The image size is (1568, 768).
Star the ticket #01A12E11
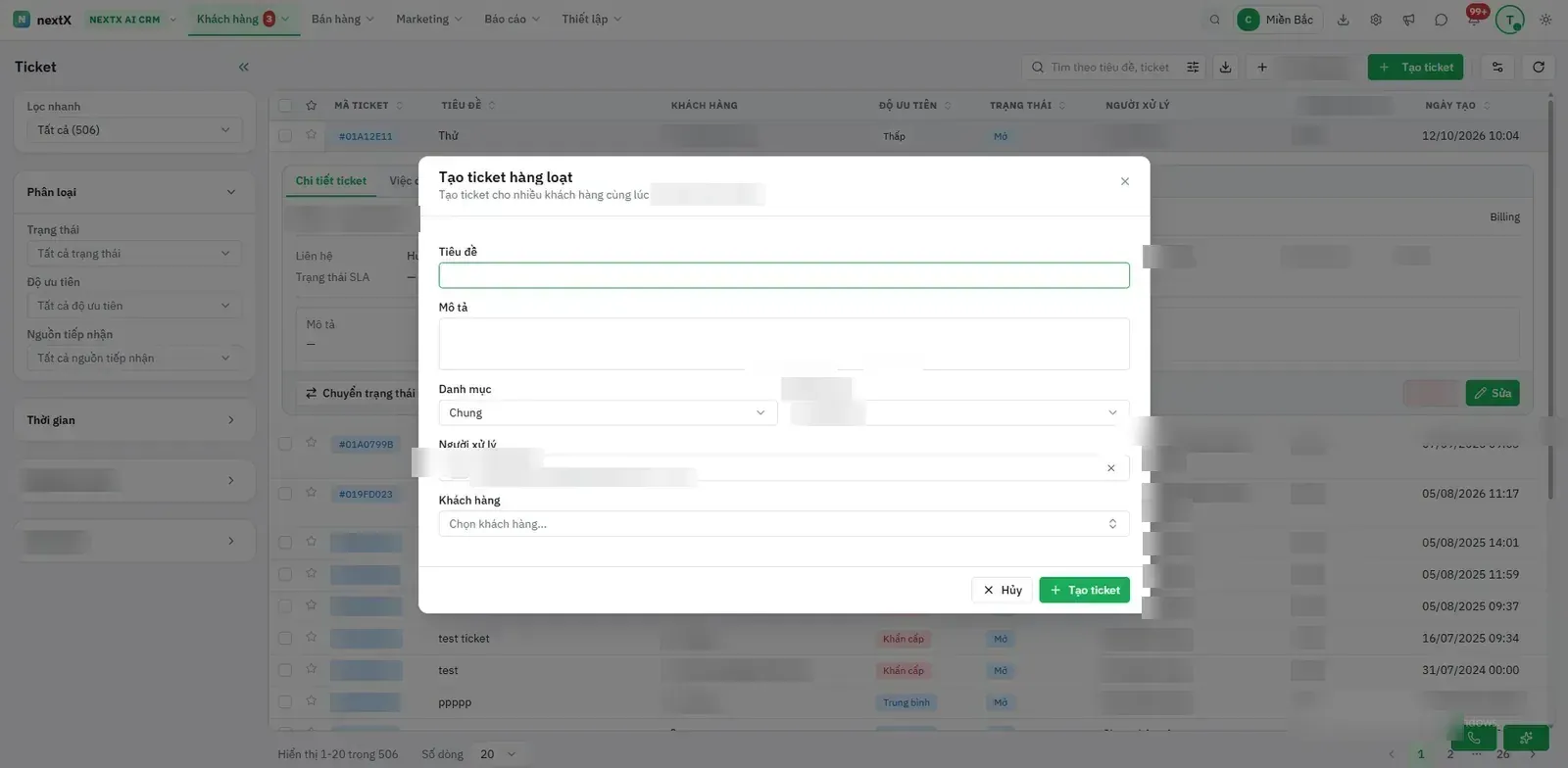pos(311,135)
